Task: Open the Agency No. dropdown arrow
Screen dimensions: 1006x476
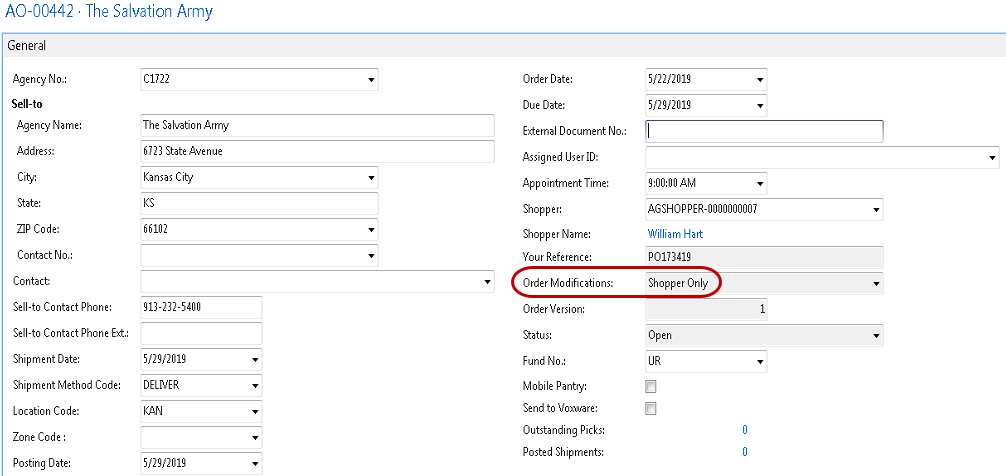Action: point(370,79)
